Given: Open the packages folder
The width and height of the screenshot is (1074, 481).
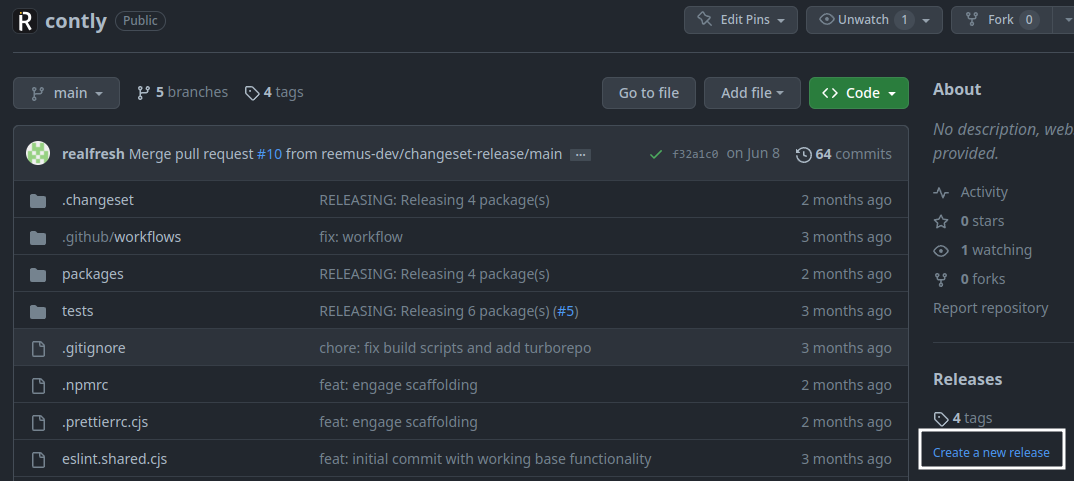Looking at the screenshot, I should point(92,274).
